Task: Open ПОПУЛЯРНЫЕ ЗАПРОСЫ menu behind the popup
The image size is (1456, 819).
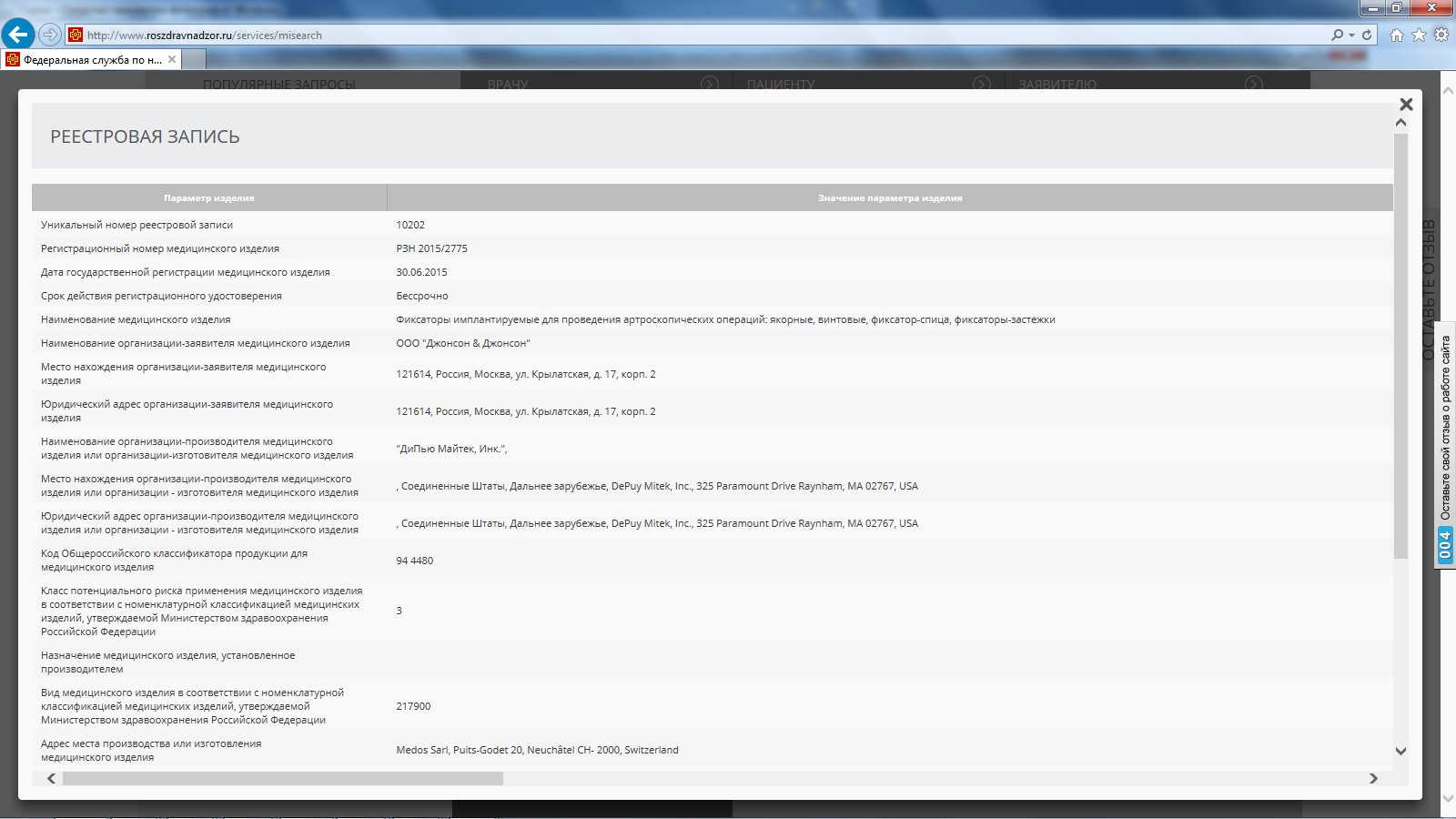Action: [278, 84]
